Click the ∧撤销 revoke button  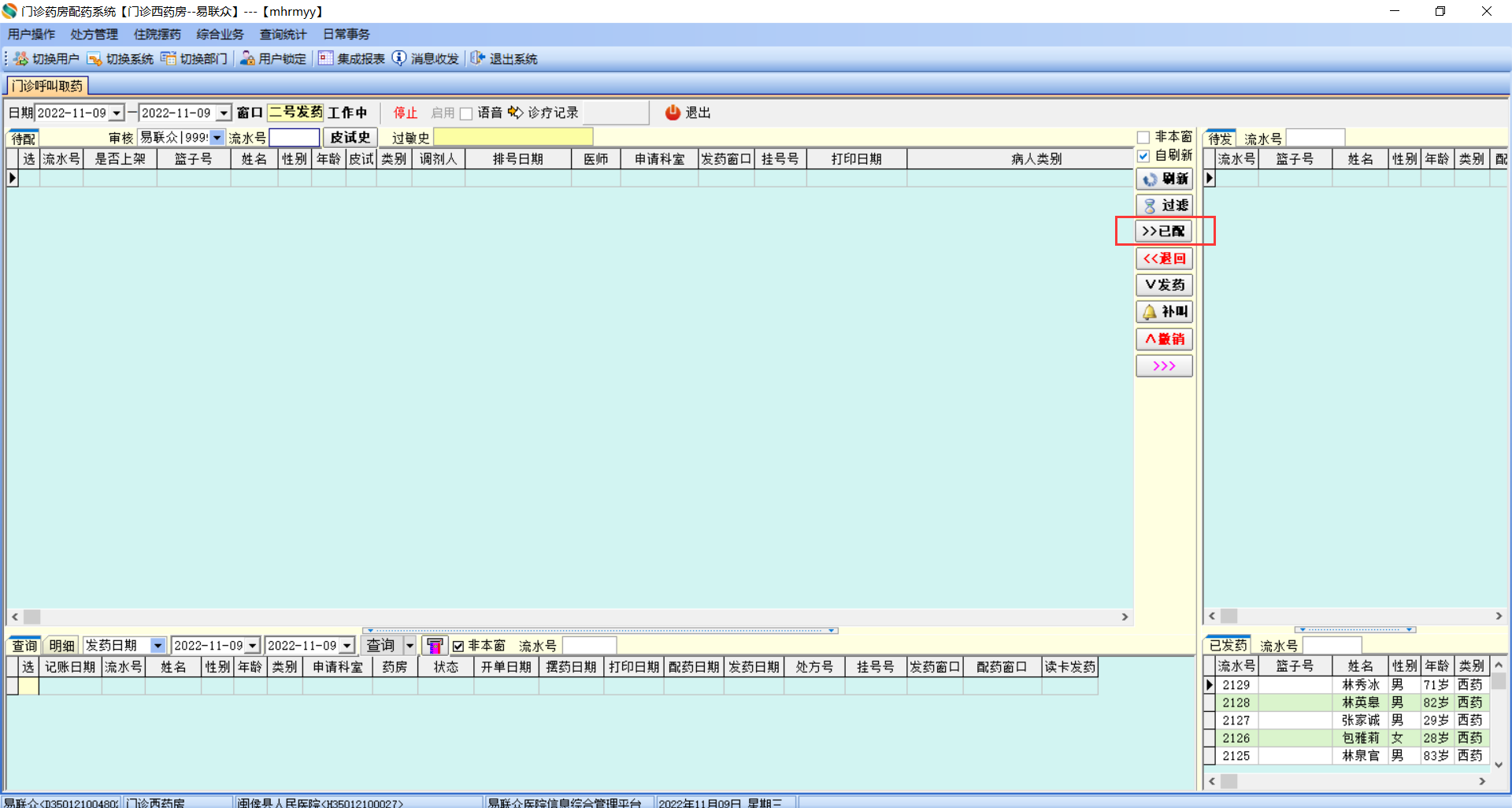[1165, 339]
